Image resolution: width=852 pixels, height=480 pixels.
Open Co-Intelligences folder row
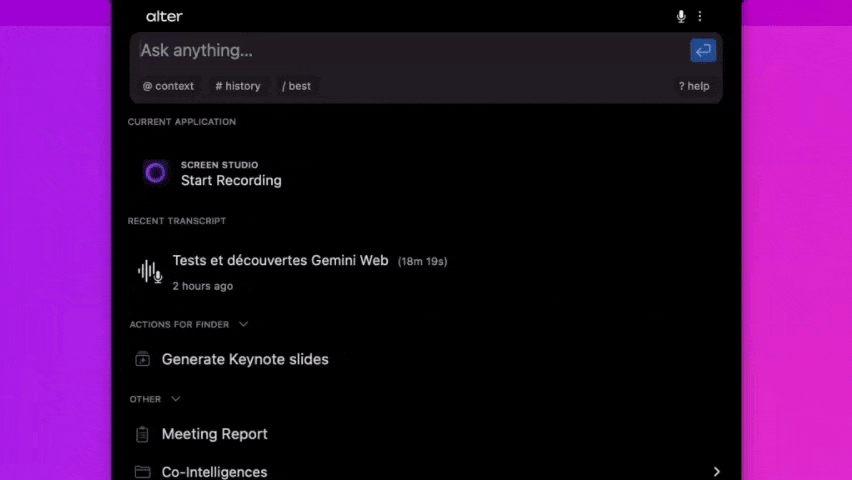point(426,471)
